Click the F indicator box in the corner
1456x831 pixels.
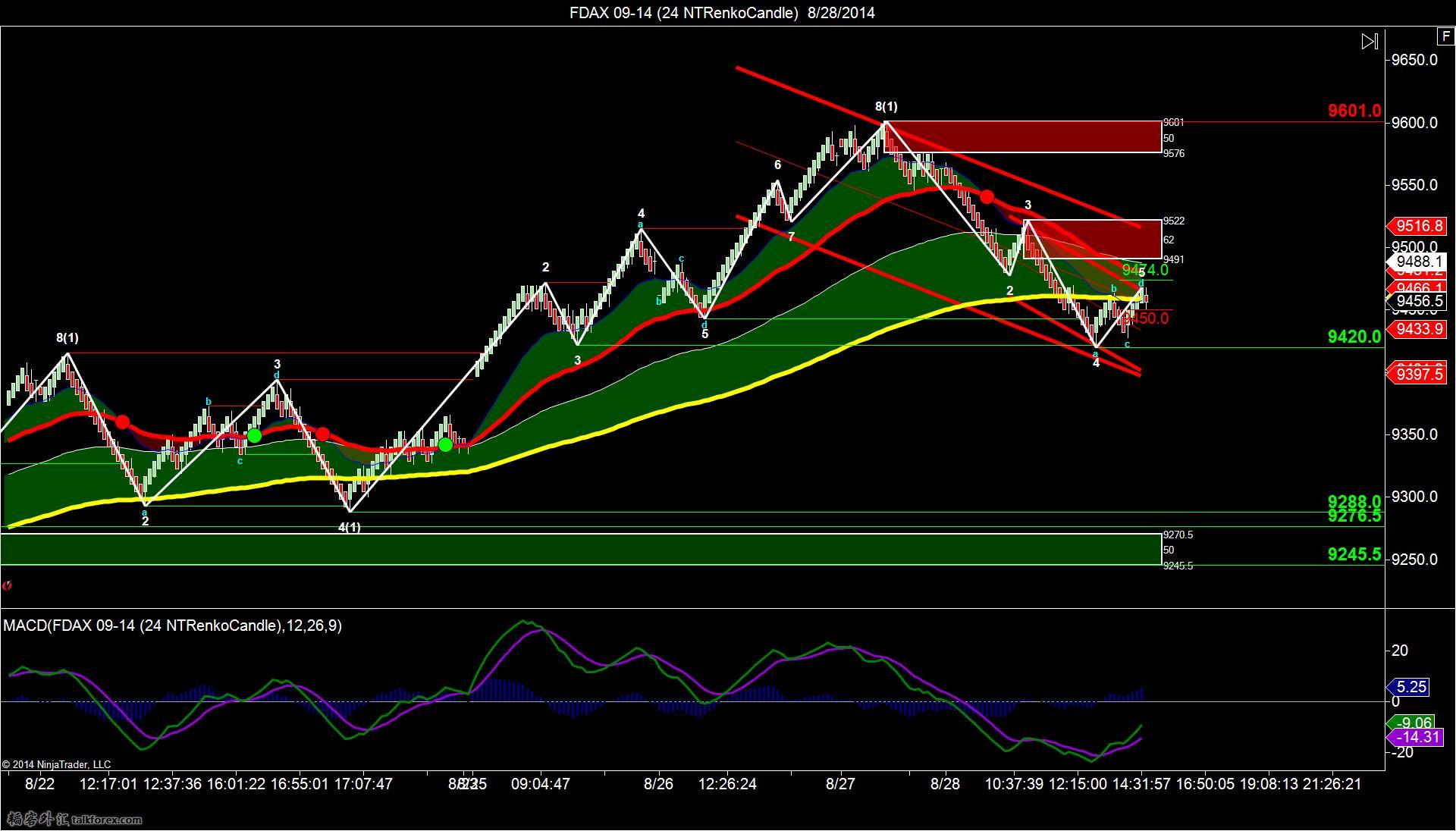pyautogui.click(x=1445, y=36)
